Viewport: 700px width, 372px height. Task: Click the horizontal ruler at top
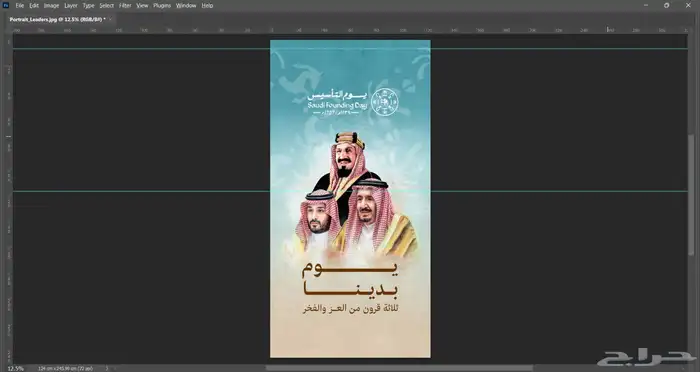350,30
